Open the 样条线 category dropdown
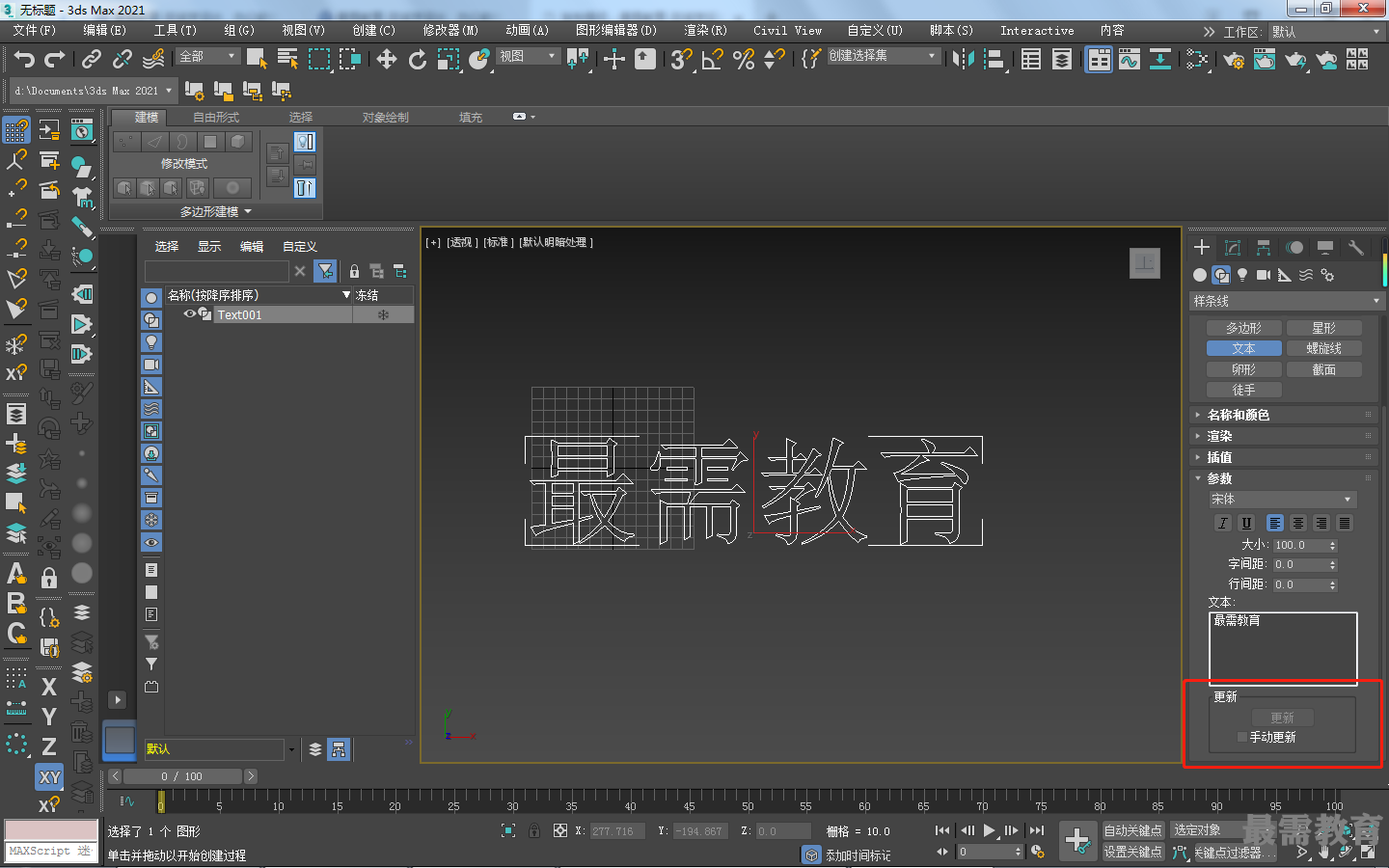 pyautogui.click(x=1287, y=301)
